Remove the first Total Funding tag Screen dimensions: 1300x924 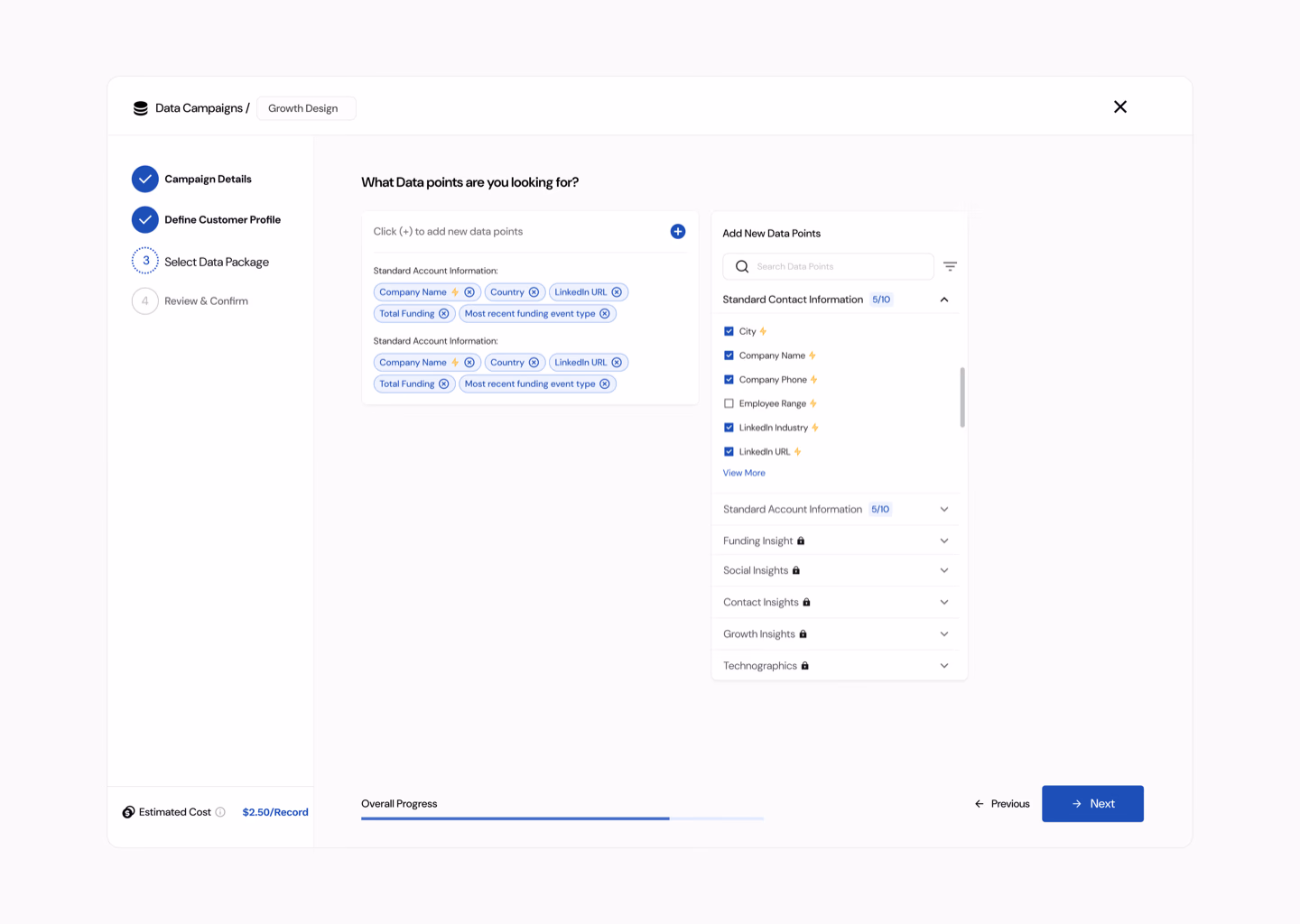443,314
